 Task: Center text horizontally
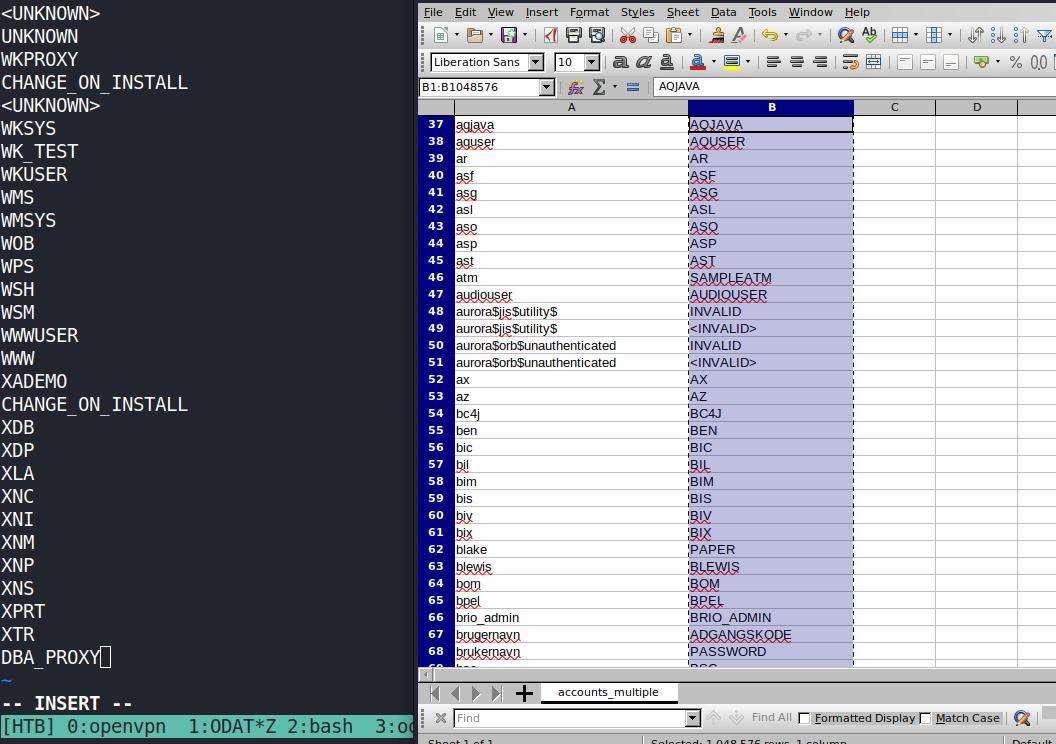[x=797, y=63]
